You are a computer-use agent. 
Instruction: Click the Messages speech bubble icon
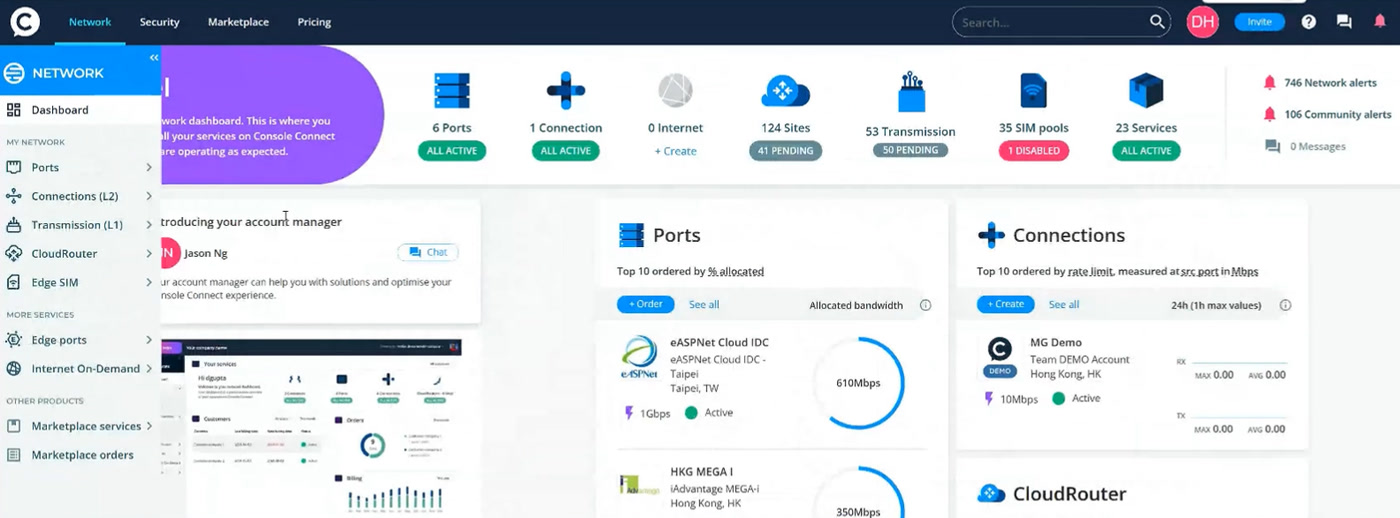[x=1272, y=146]
